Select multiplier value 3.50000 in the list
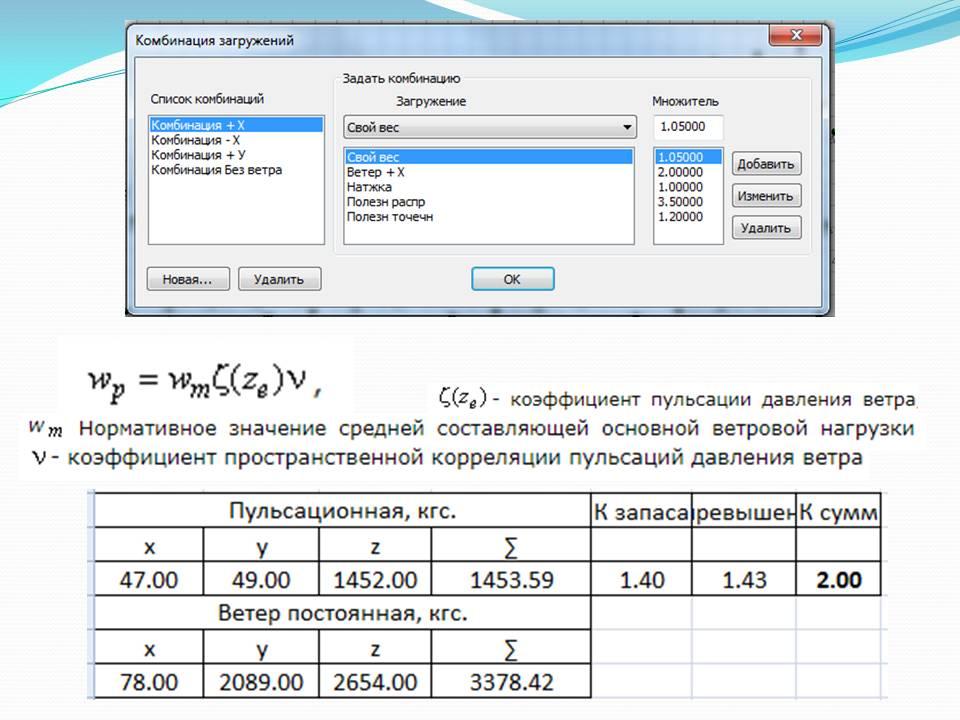 pos(680,202)
